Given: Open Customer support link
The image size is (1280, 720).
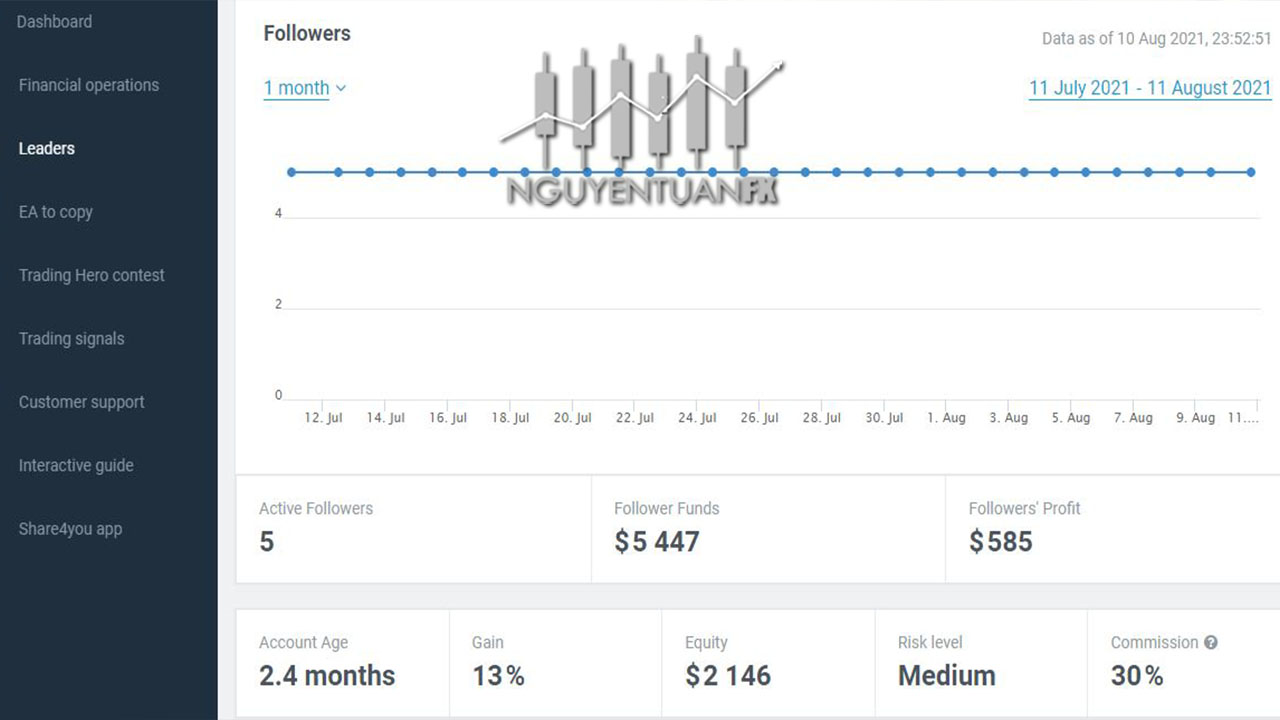Looking at the screenshot, I should [82, 402].
